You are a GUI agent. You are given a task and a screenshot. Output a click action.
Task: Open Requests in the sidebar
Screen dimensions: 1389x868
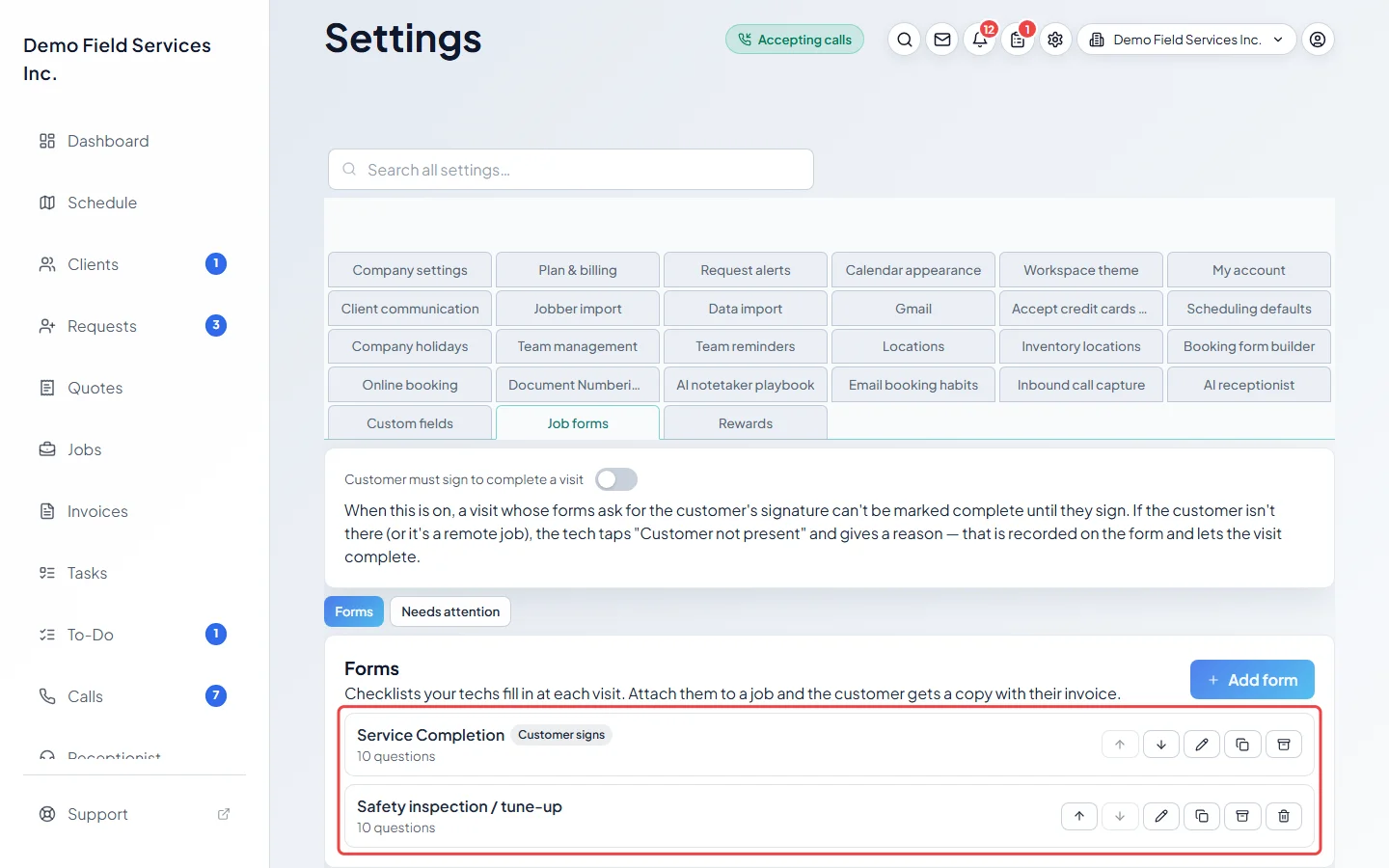pyautogui.click(x=135, y=326)
